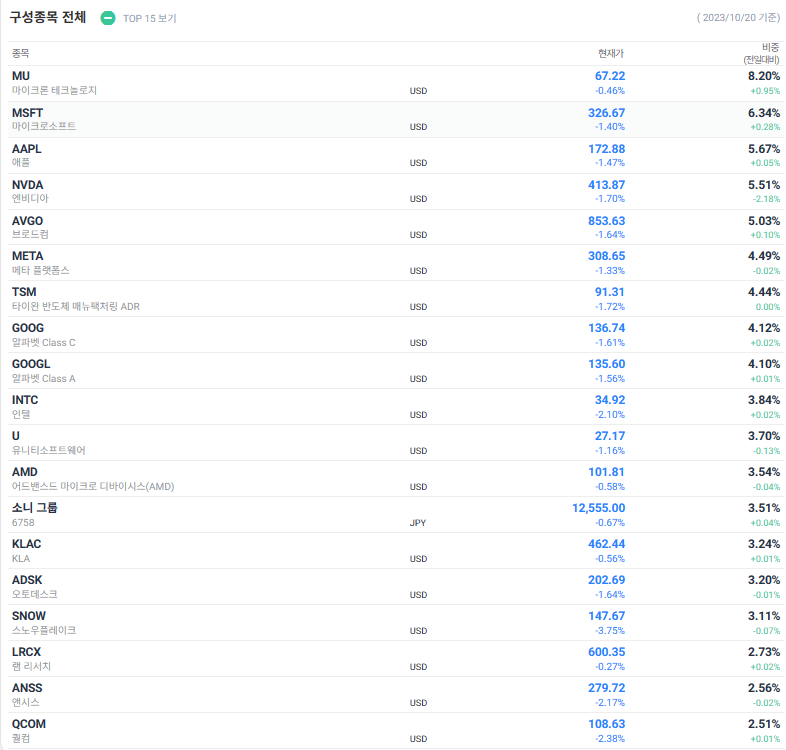Open the U ticker for 유니티소프트웨어
The width and height of the screenshot is (786, 750).
click(16, 437)
